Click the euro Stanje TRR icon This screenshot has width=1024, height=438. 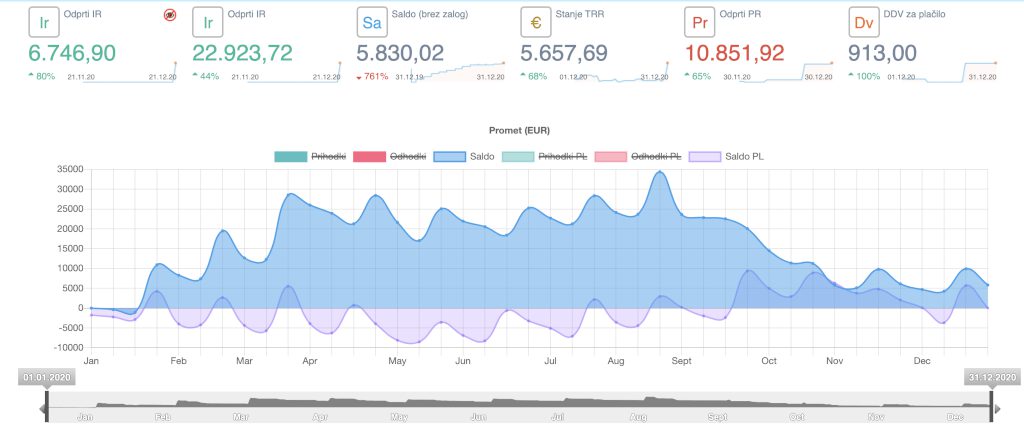(x=536, y=23)
